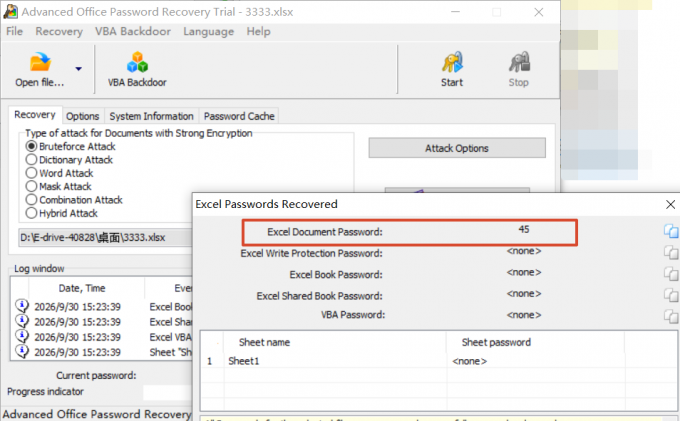Open the Language menu
Image resolution: width=680 pixels, height=421 pixels.
[209, 32]
